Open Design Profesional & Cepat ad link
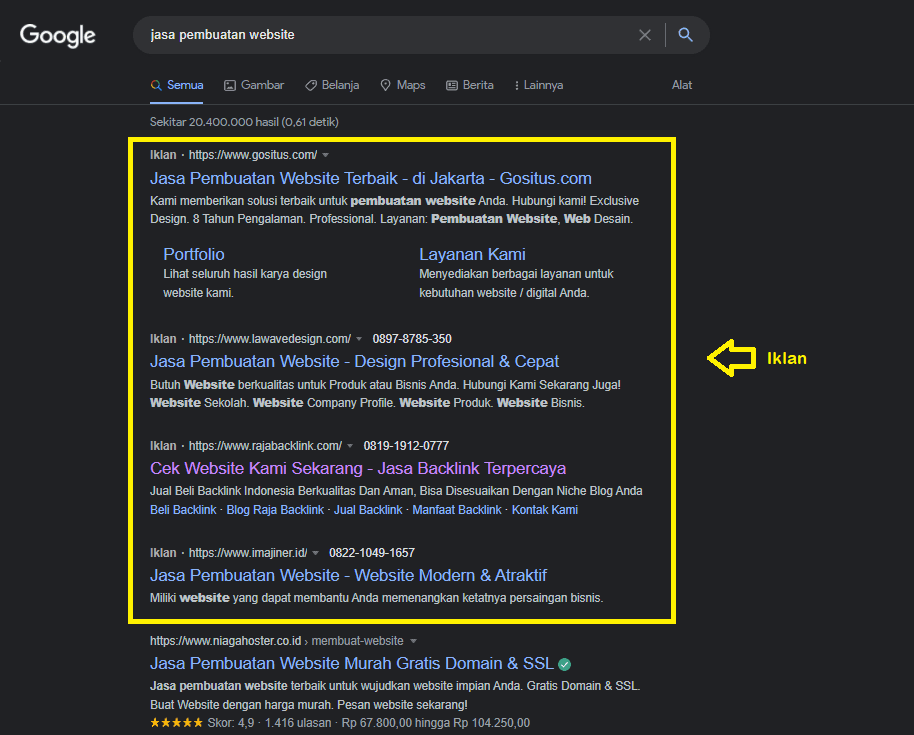 tap(354, 361)
